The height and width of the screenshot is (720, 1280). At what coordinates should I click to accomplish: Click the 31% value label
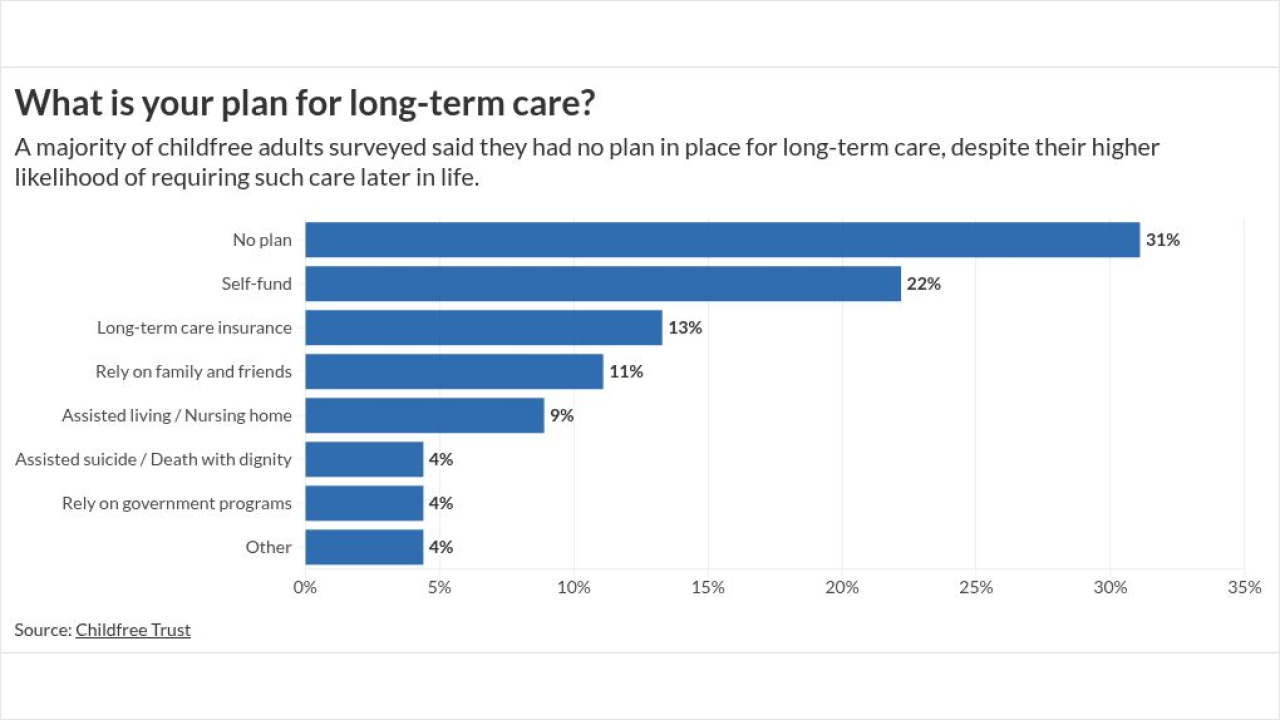1163,240
